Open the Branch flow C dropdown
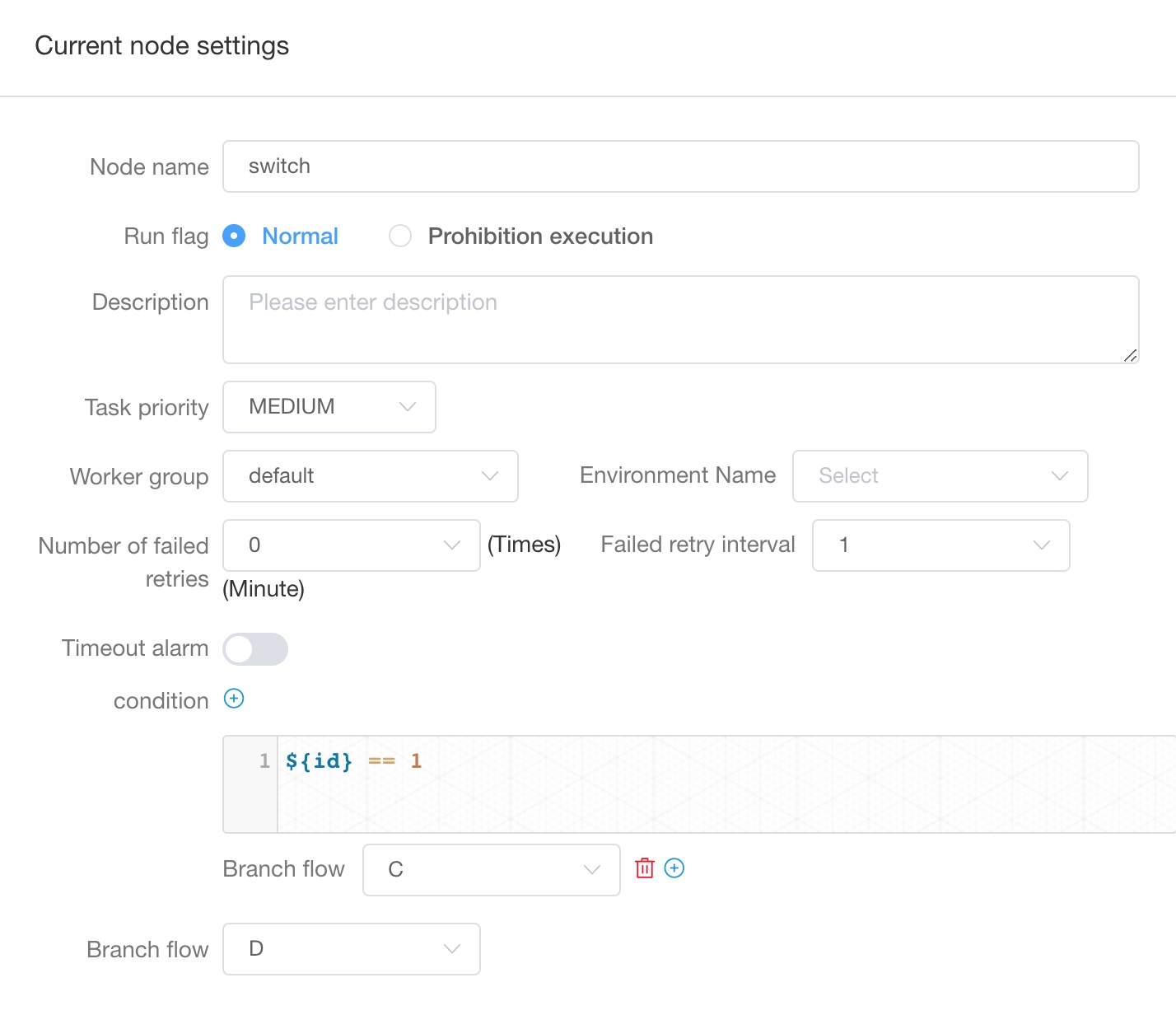The width and height of the screenshot is (1176, 1015). click(491, 870)
